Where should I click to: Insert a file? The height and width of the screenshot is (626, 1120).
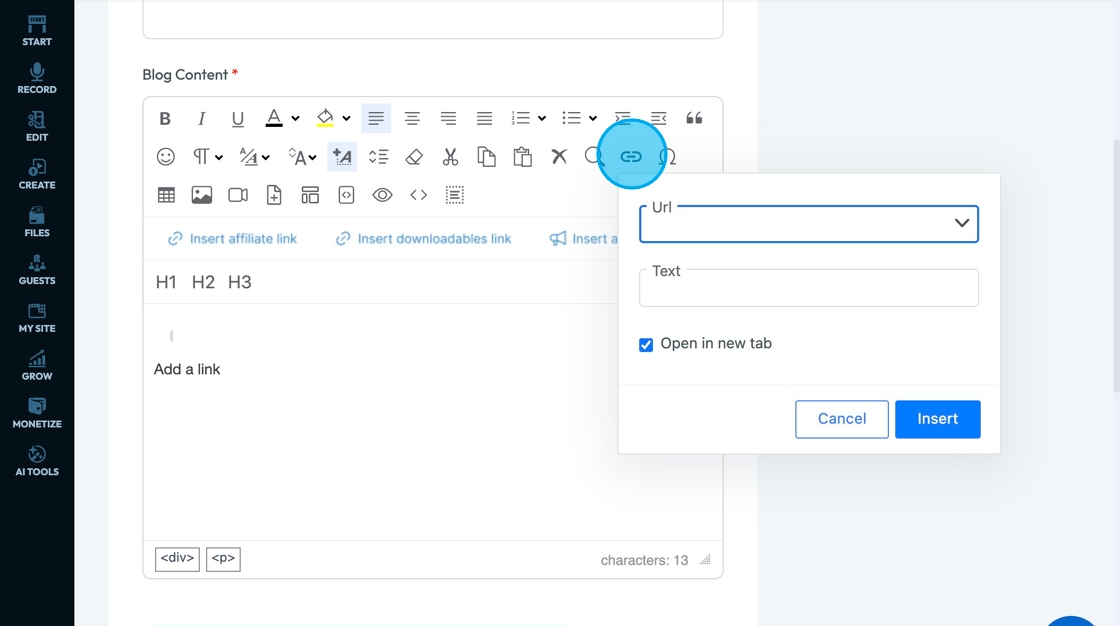coord(274,195)
